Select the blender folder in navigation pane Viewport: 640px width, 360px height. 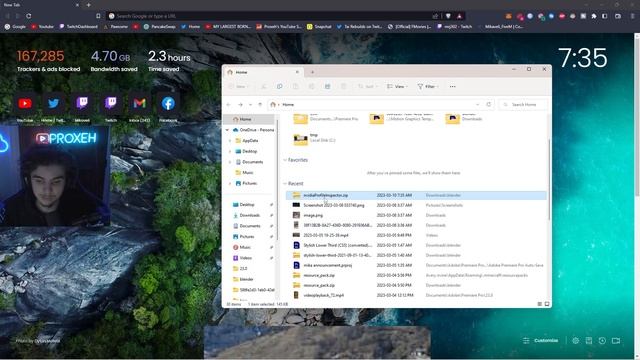tap(247, 279)
